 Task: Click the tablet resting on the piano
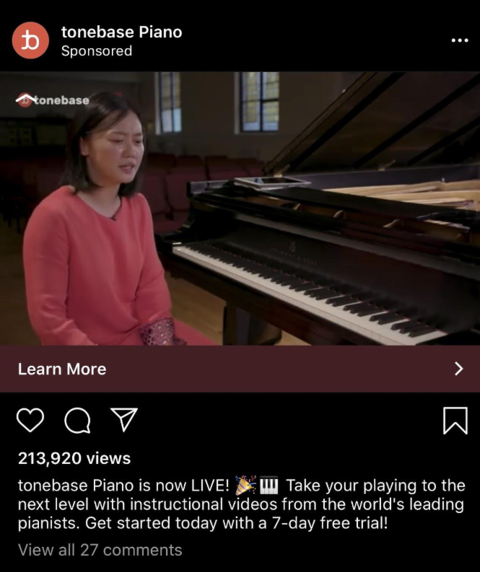point(271,182)
